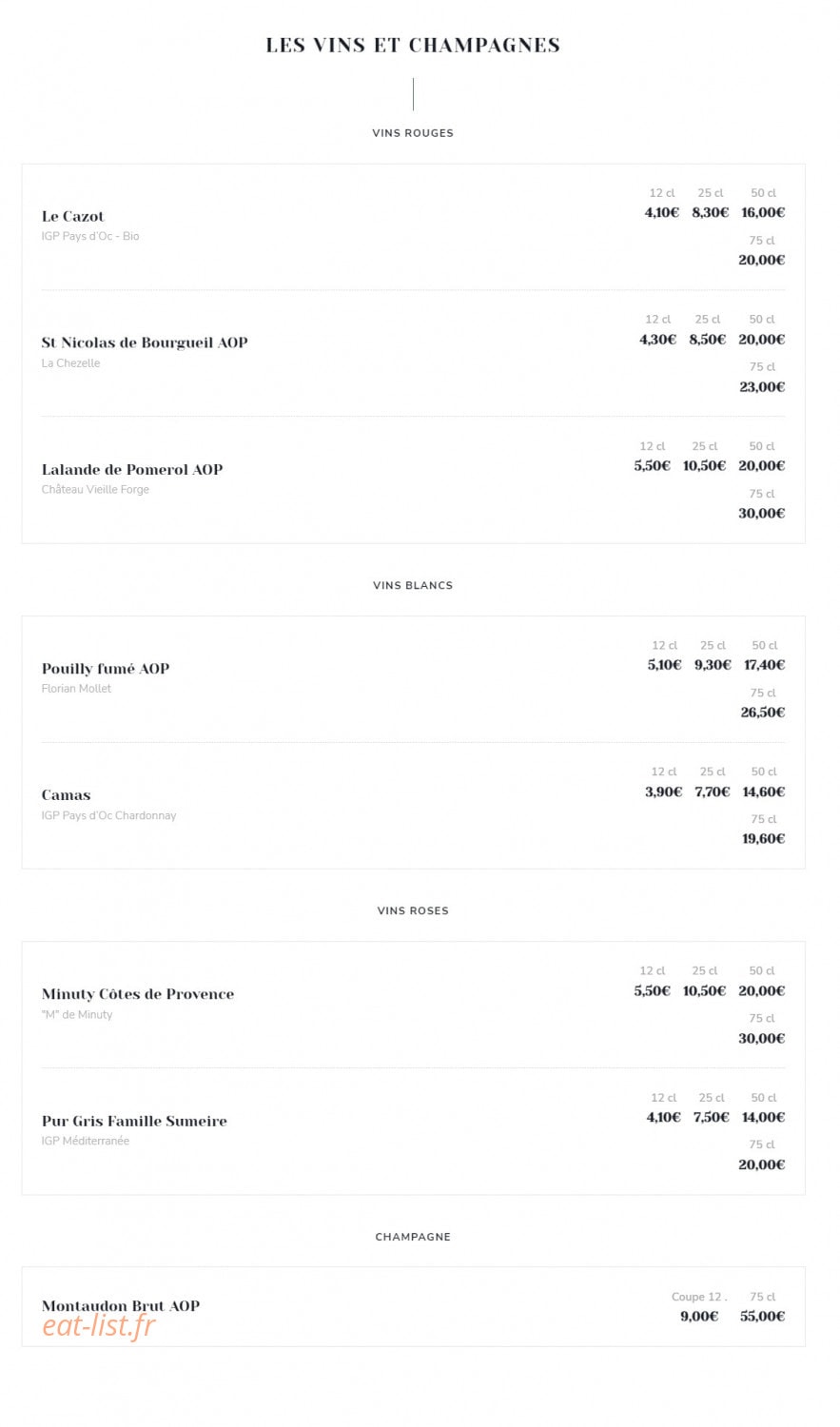Click Montaudon Brut AOP champagne name
Image resolution: width=840 pixels, height=1427 pixels.
(x=121, y=1305)
